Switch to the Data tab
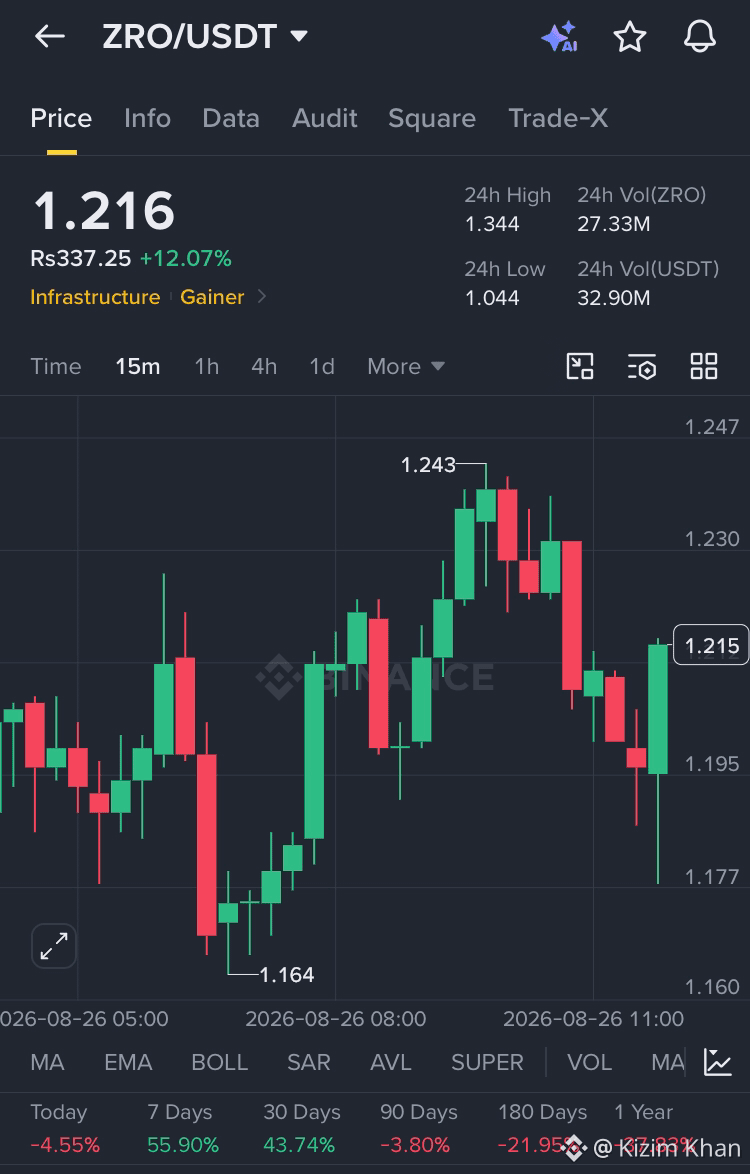The image size is (750, 1174). pyautogui.click(x=231, y=118)
